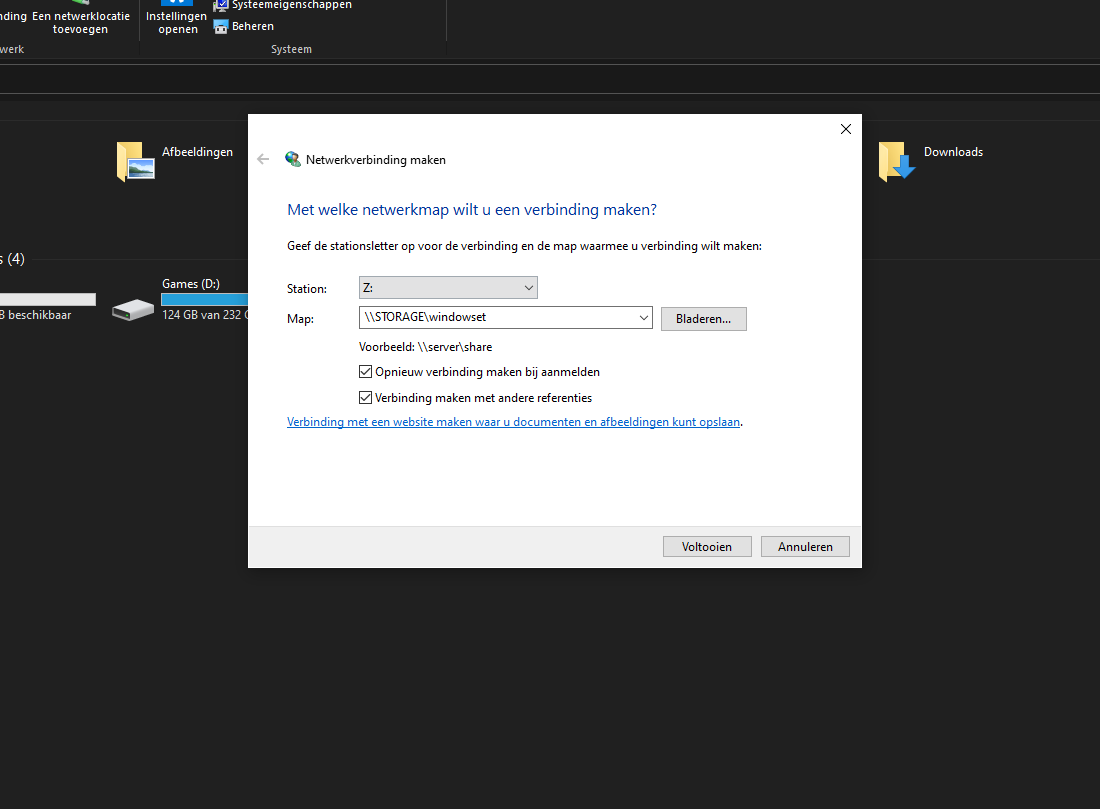Viewport: 1100px width, 809px height.
Task: Select the Downloads folder label
Action: click(953, 152)
